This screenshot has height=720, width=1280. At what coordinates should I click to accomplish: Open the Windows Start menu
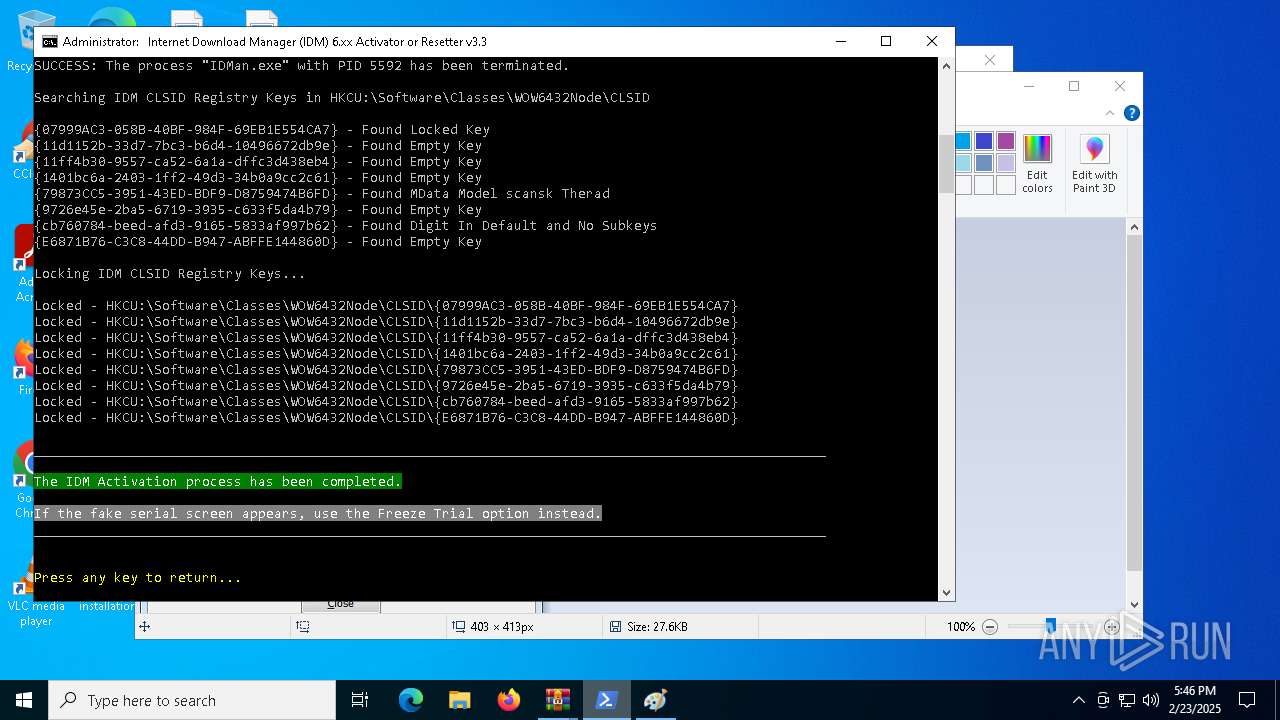(24, 700)
